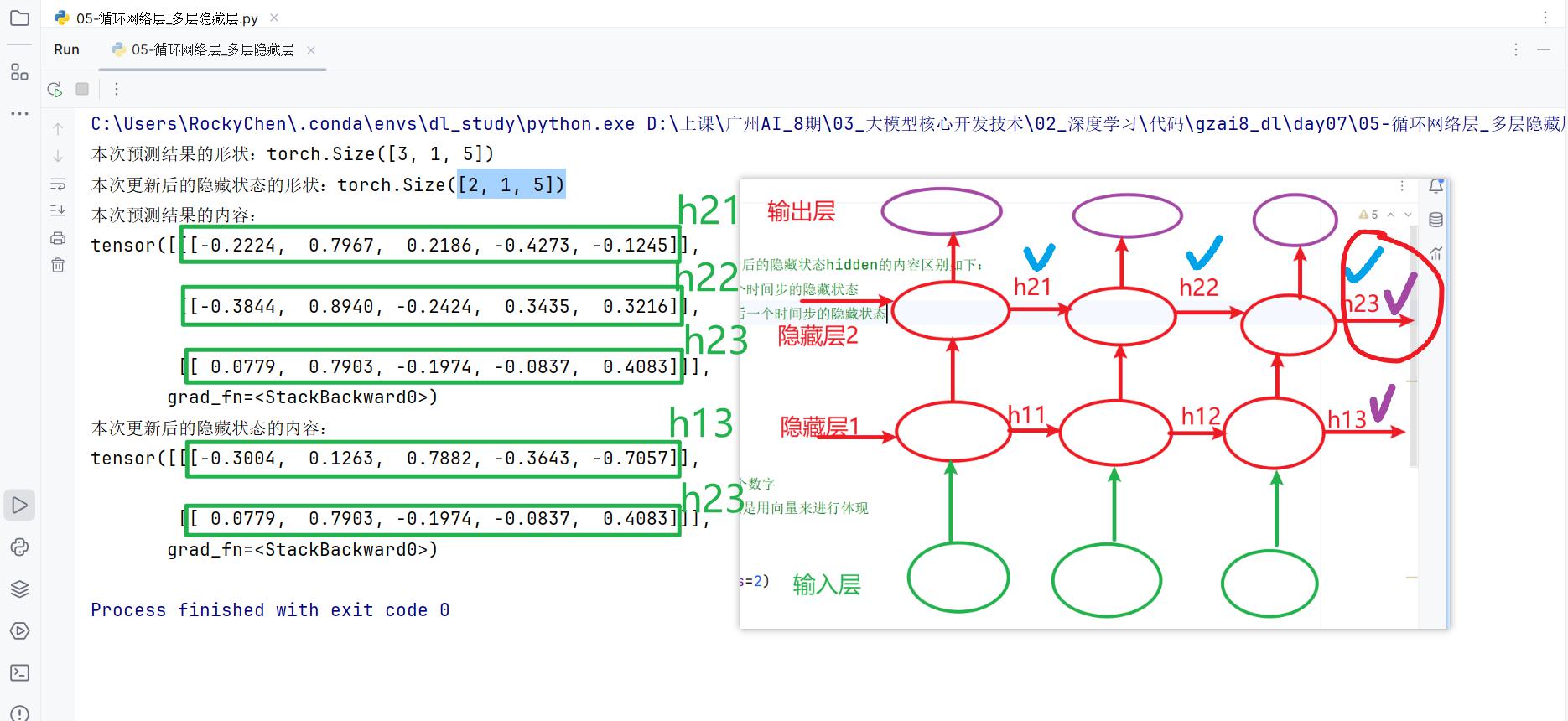Click the line '本次预测结果的形状: torch.Size([3, 1, 5])'
Viewport: 1568px width, 721px height.
293,154
